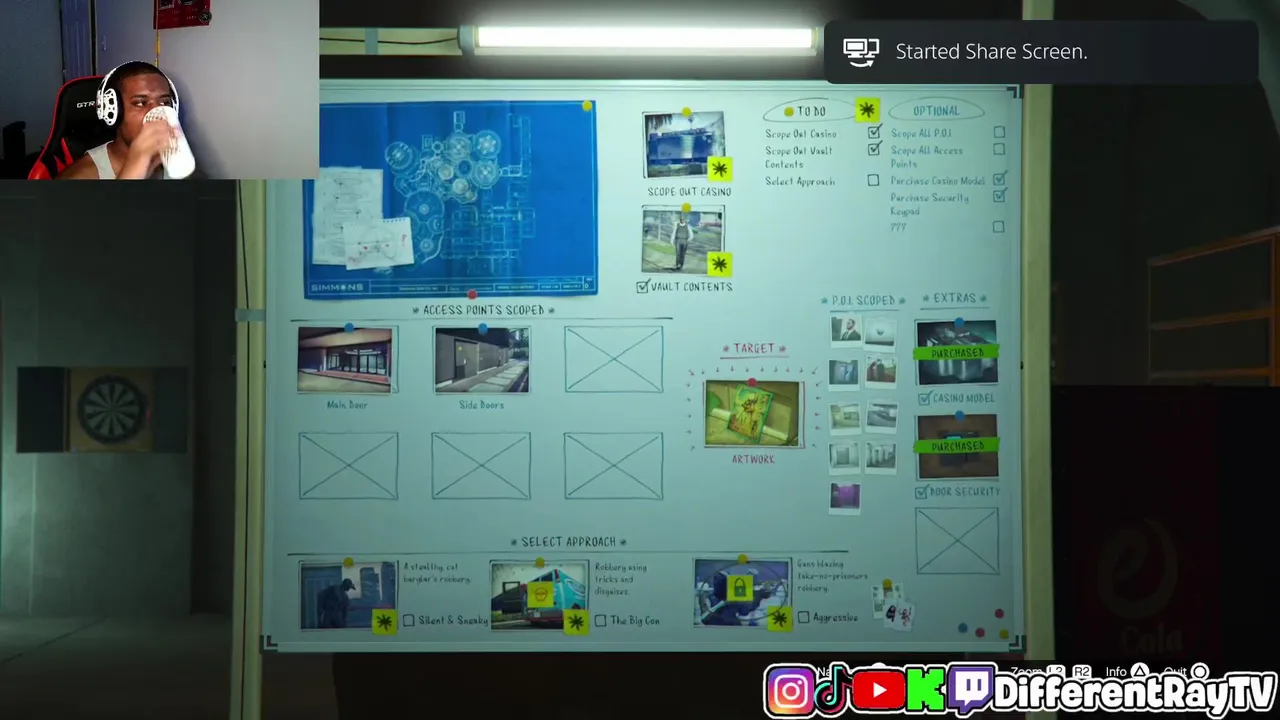Click the asterisk note on Silent & Sneaky photo
The height and width of the screenshot is (720, 1280).
point(384,622)
